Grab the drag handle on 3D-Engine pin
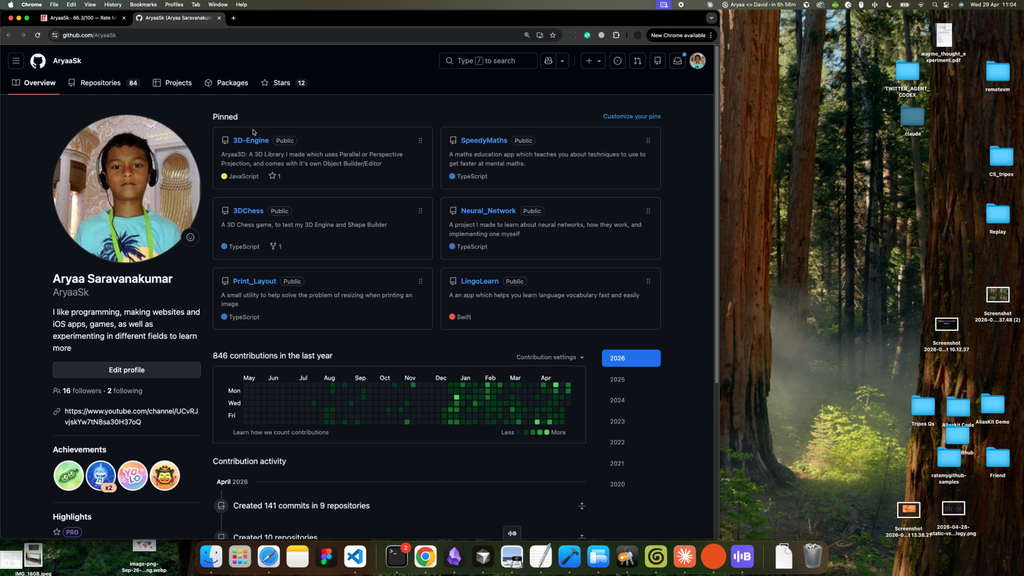 click(x=421, y=140)
